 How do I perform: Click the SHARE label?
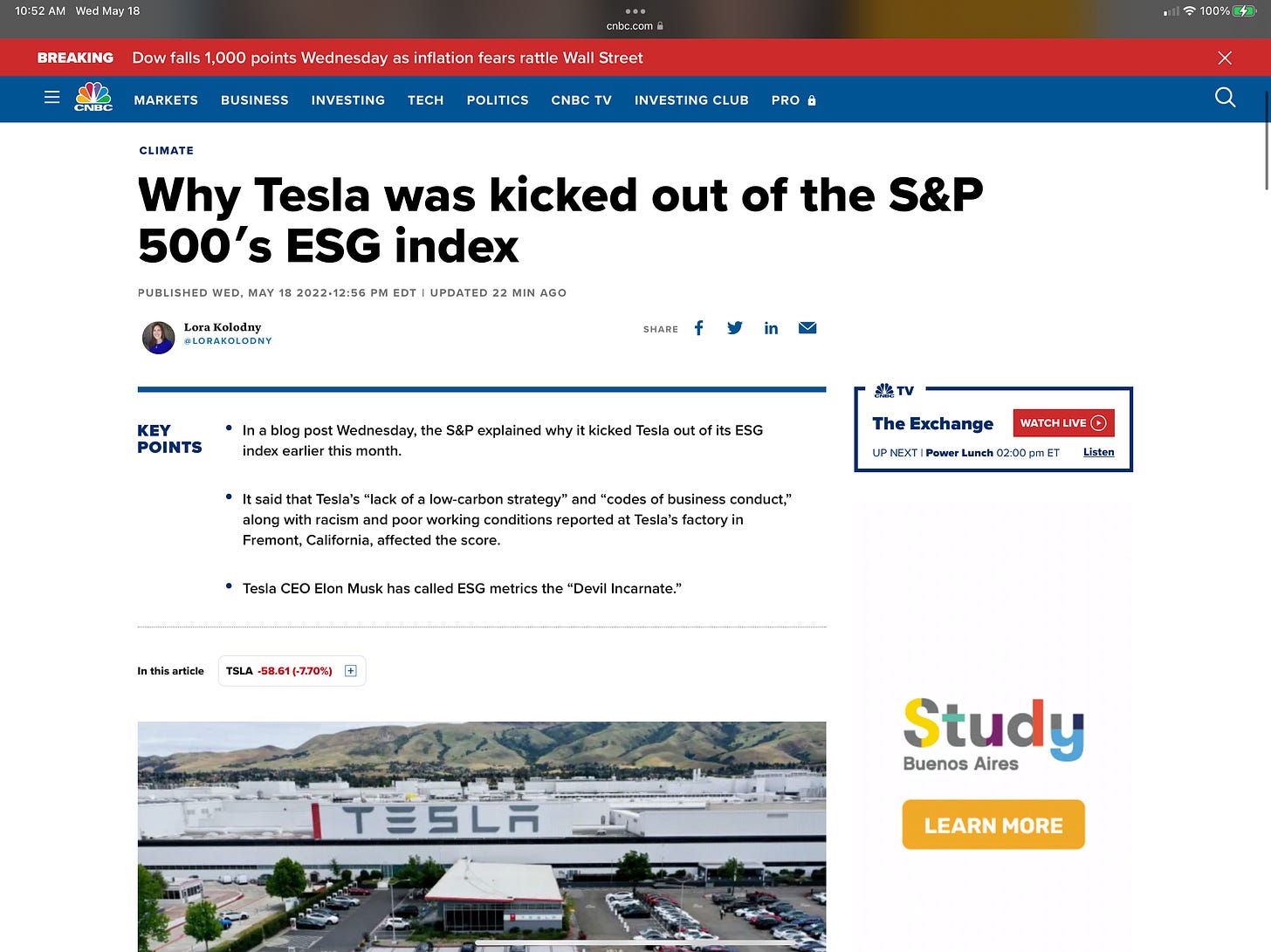661,329
